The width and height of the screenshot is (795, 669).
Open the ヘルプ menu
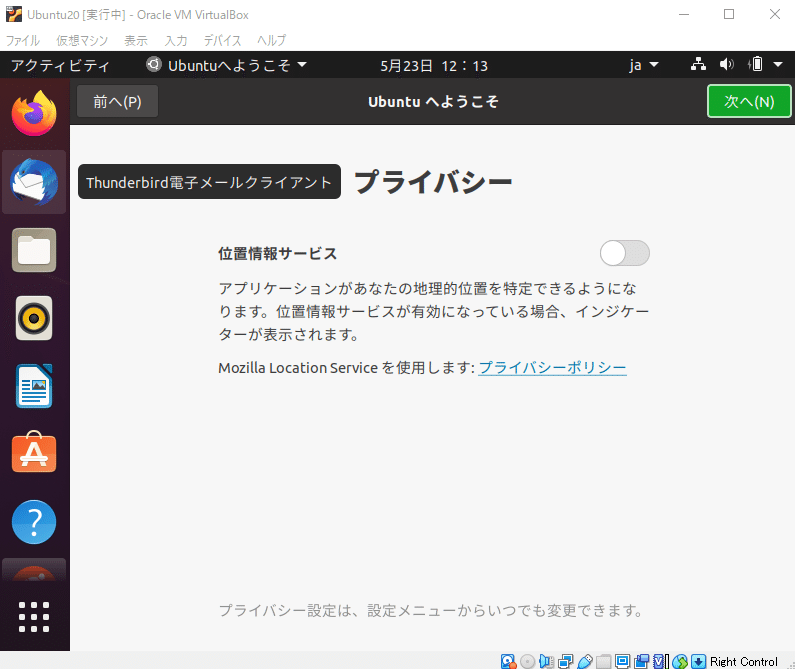coord(271,40)
